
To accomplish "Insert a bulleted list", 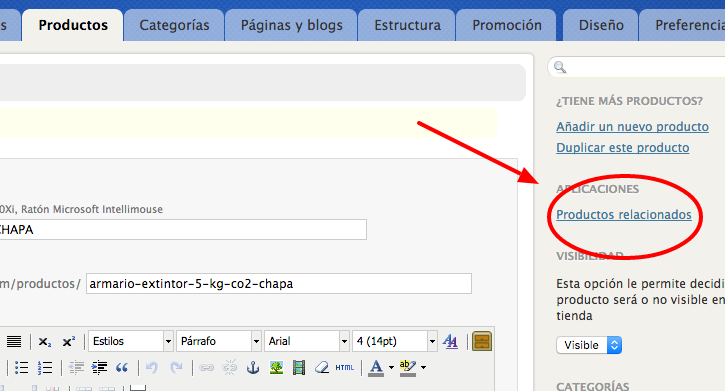I will pos(21,367).
